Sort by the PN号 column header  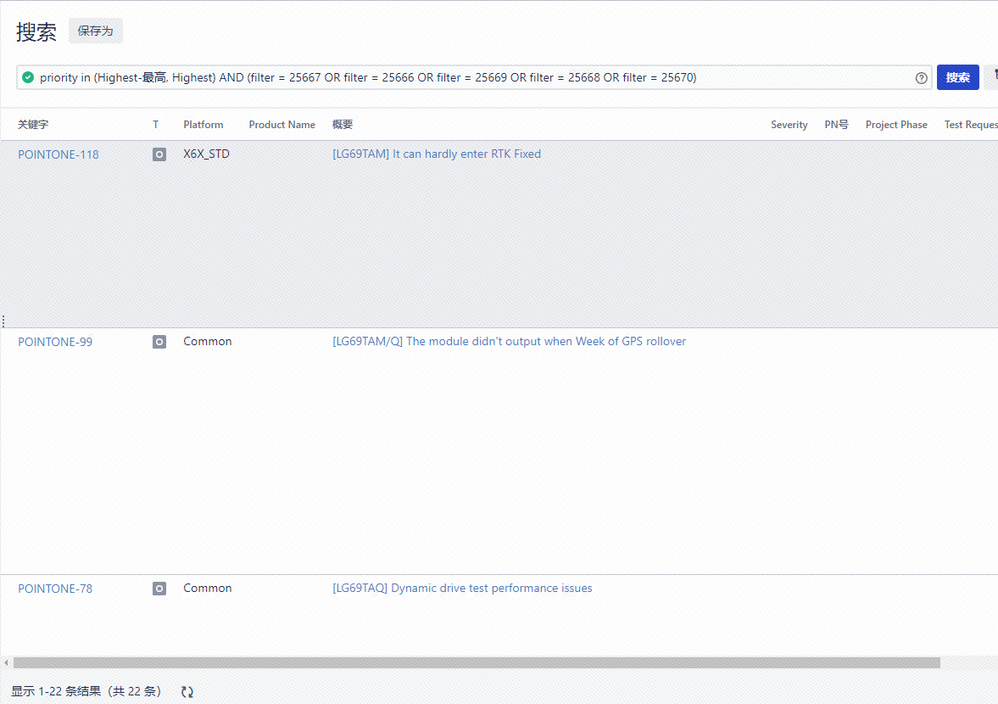pos(836,124)
